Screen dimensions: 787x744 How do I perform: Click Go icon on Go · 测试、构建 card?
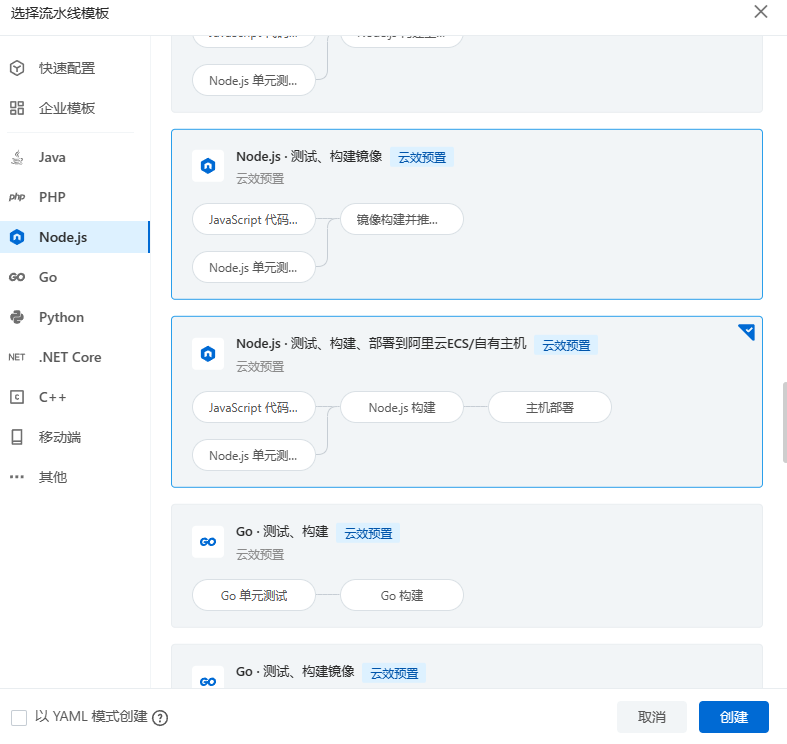coord(208,542)
